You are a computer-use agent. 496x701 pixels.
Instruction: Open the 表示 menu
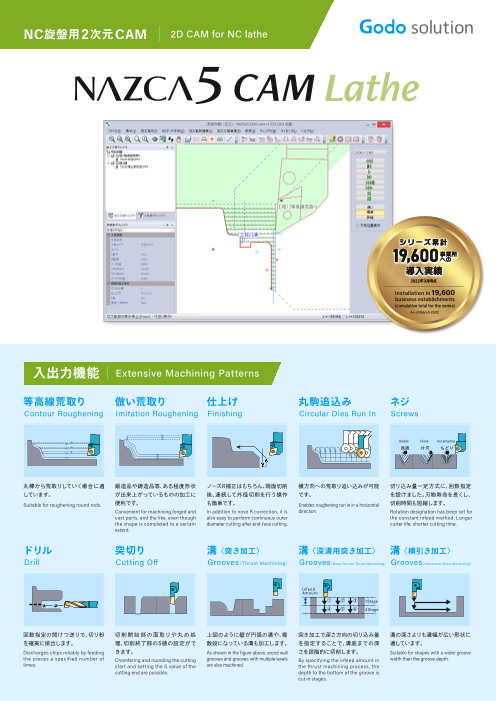point(131,131)
